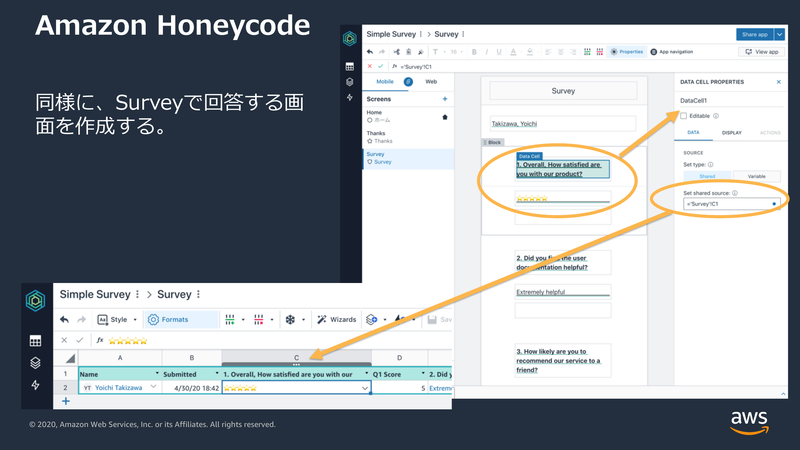Image resolution: width=800 pixels, height=450 pixels.
Task: Add a new screen with plus icon
Action: (445, 99)
